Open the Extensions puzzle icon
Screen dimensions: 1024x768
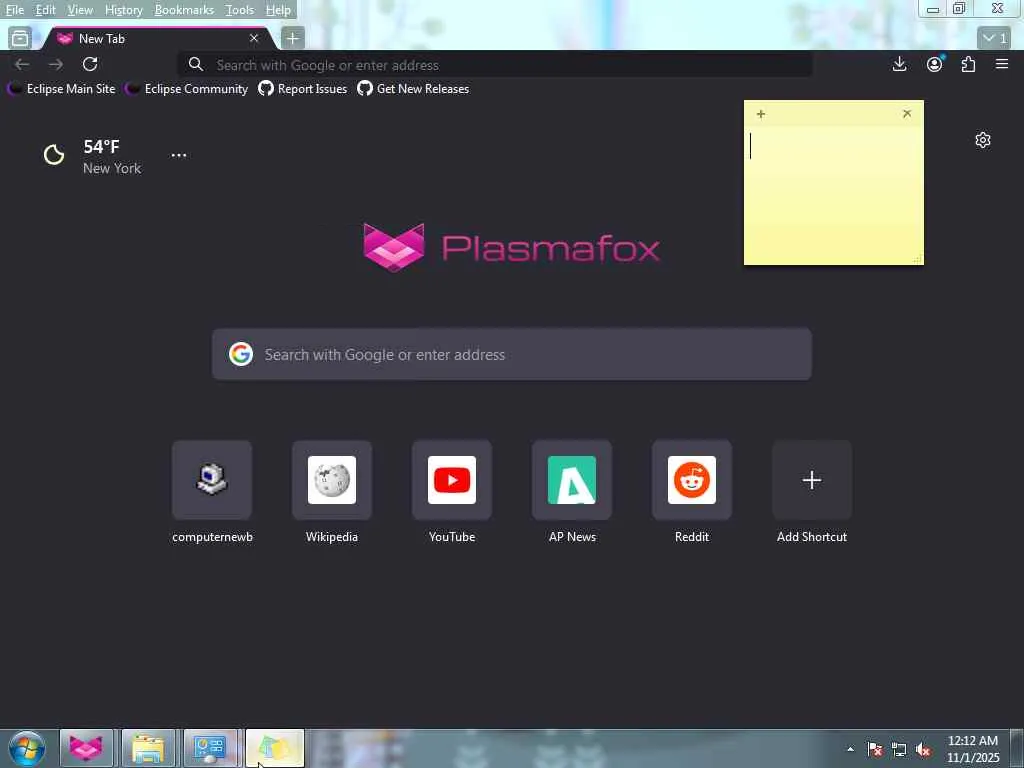[x=968, y=64]
